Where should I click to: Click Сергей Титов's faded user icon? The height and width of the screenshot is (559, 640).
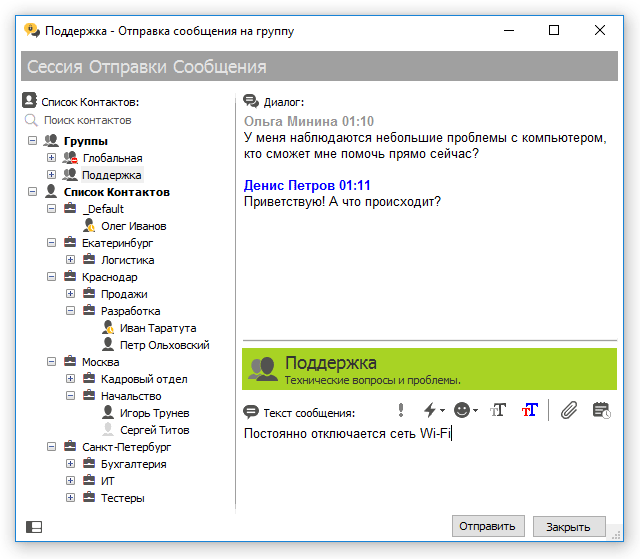[x=108, y=429]
